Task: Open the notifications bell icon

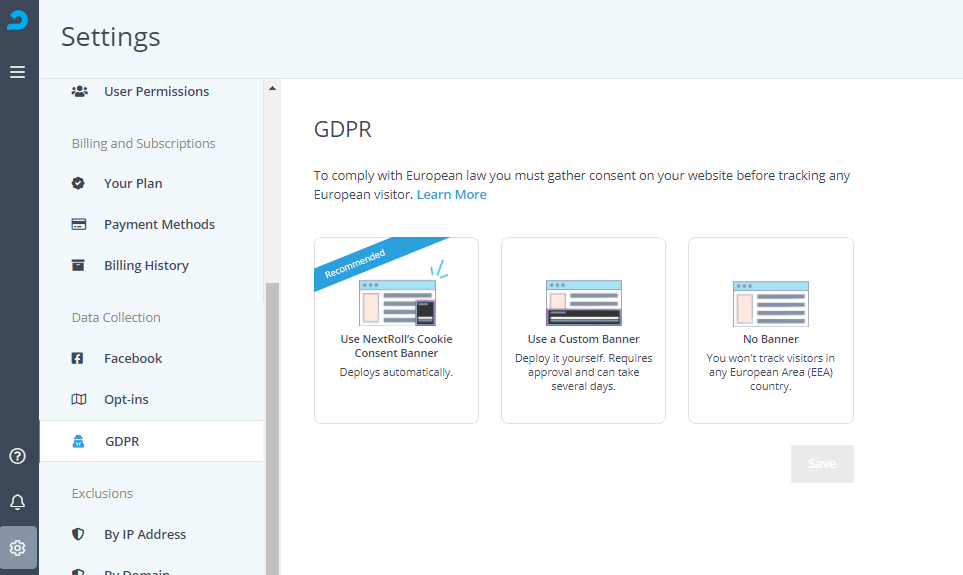Action: point(17,502)
